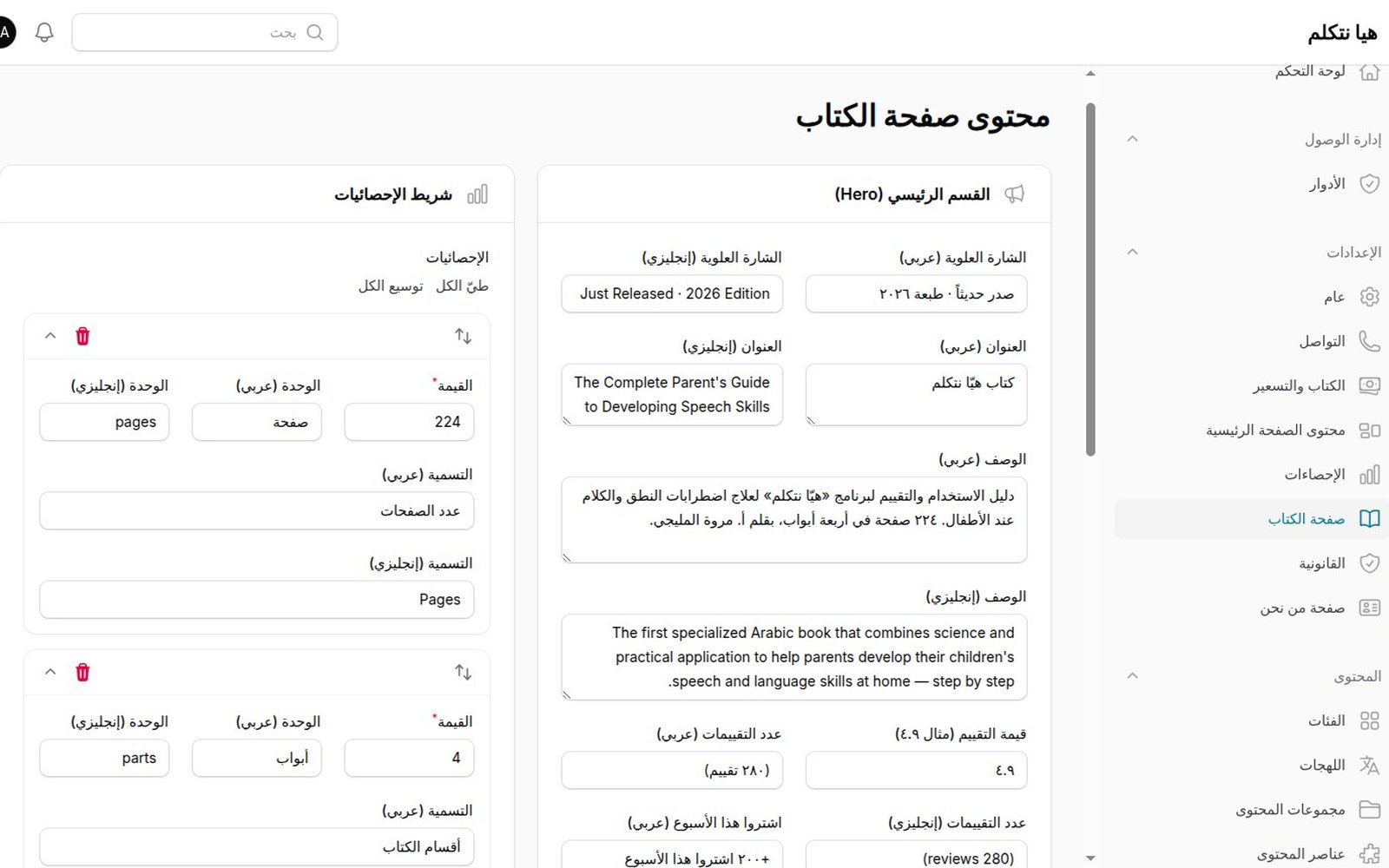Click the sidebar vertical scrollbar thumb

tap(1090, 279)
